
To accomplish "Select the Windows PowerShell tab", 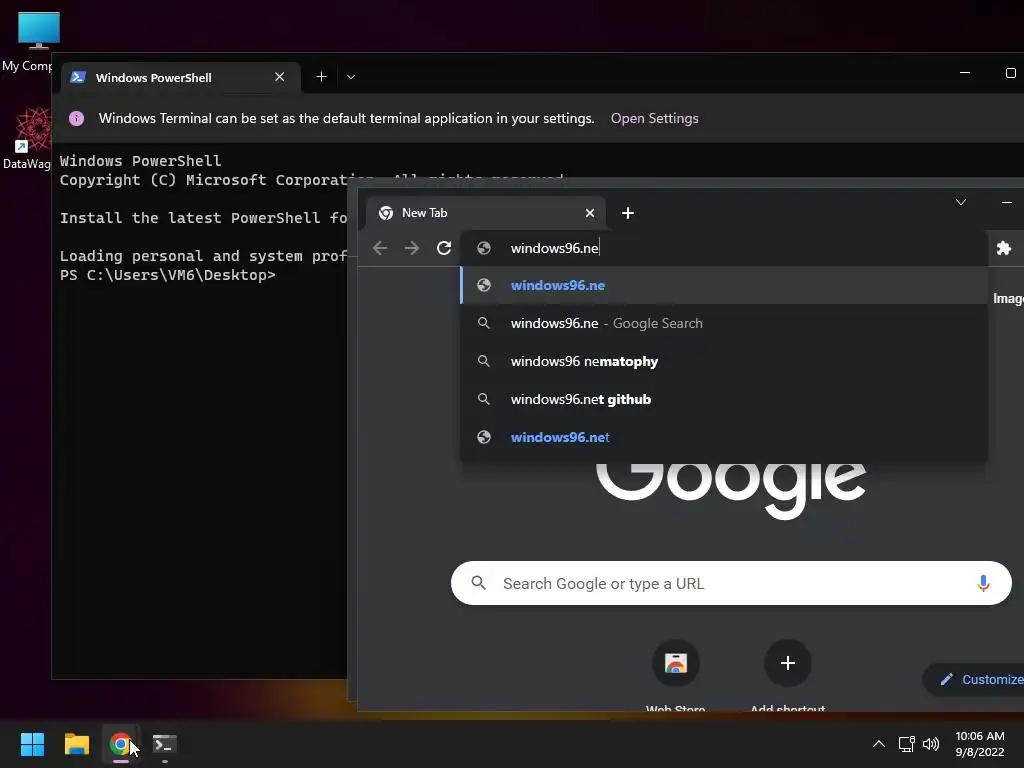I will 181,77.
